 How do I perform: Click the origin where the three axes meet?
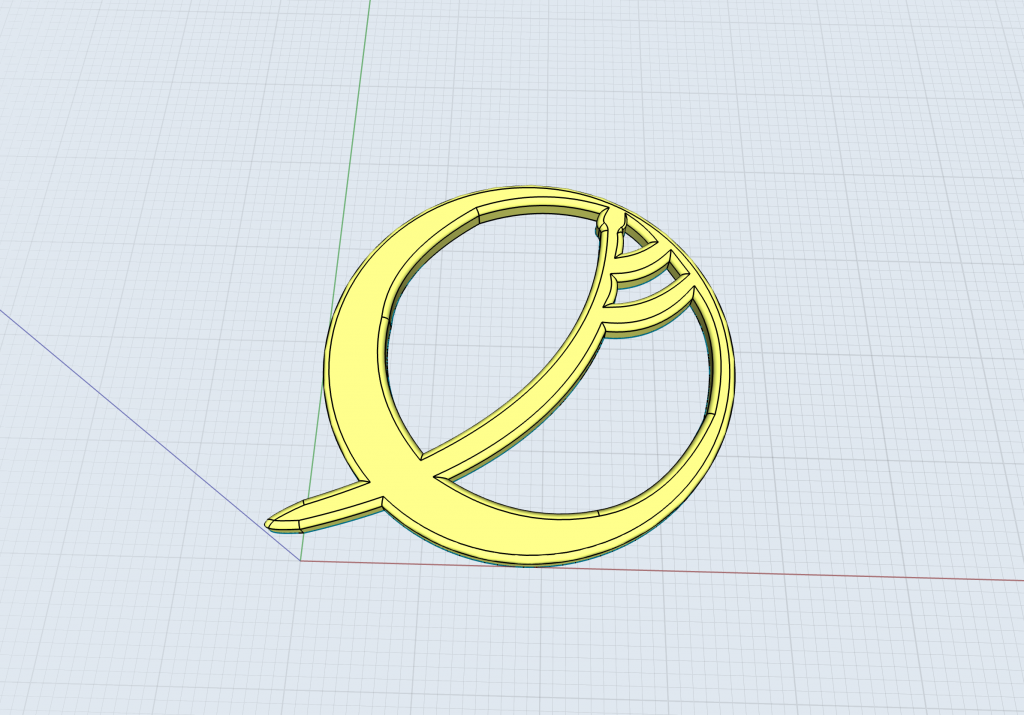(x=300, y=560)
